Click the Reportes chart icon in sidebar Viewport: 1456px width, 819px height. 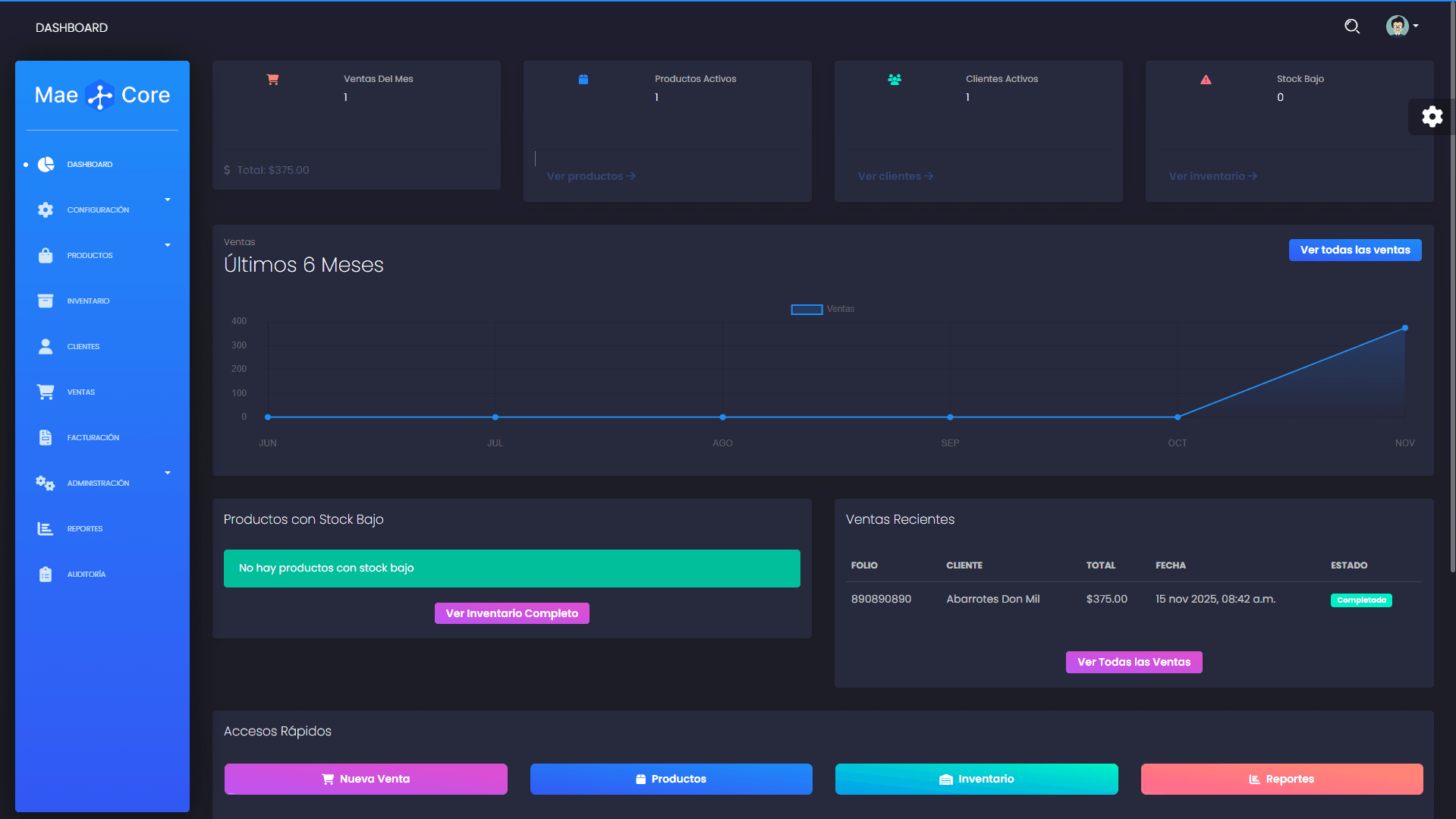46,528
